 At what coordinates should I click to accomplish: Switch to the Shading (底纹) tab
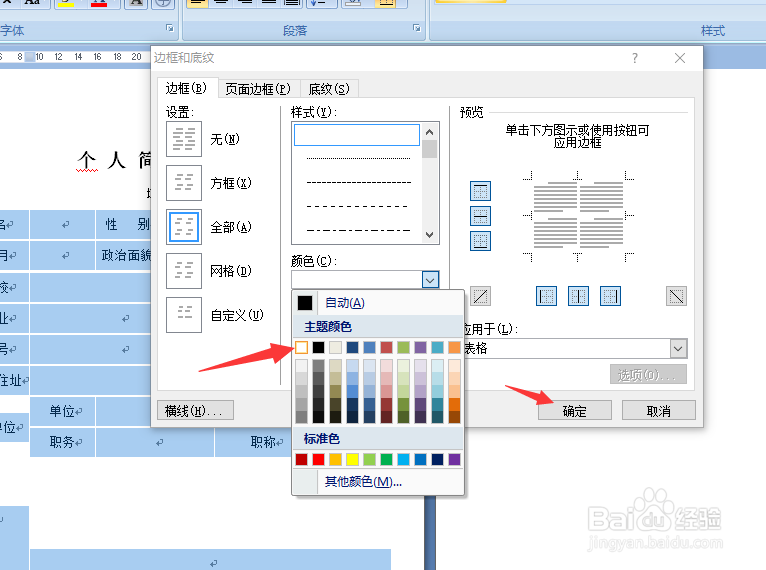[x=329, y=89]
